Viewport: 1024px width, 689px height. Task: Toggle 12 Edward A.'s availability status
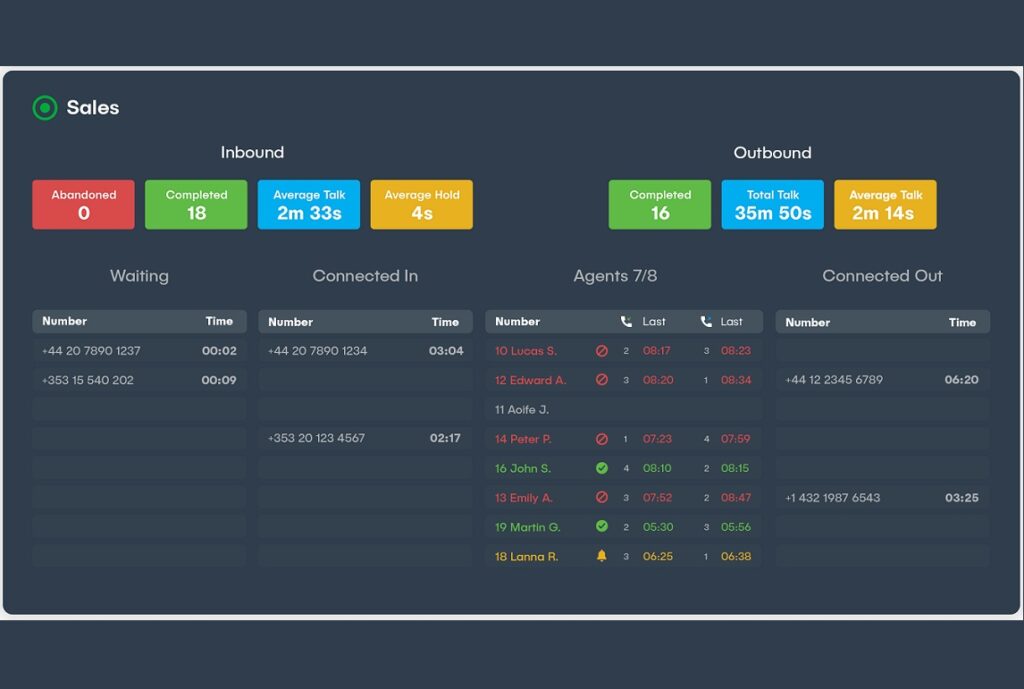click(x=603, y=380)
